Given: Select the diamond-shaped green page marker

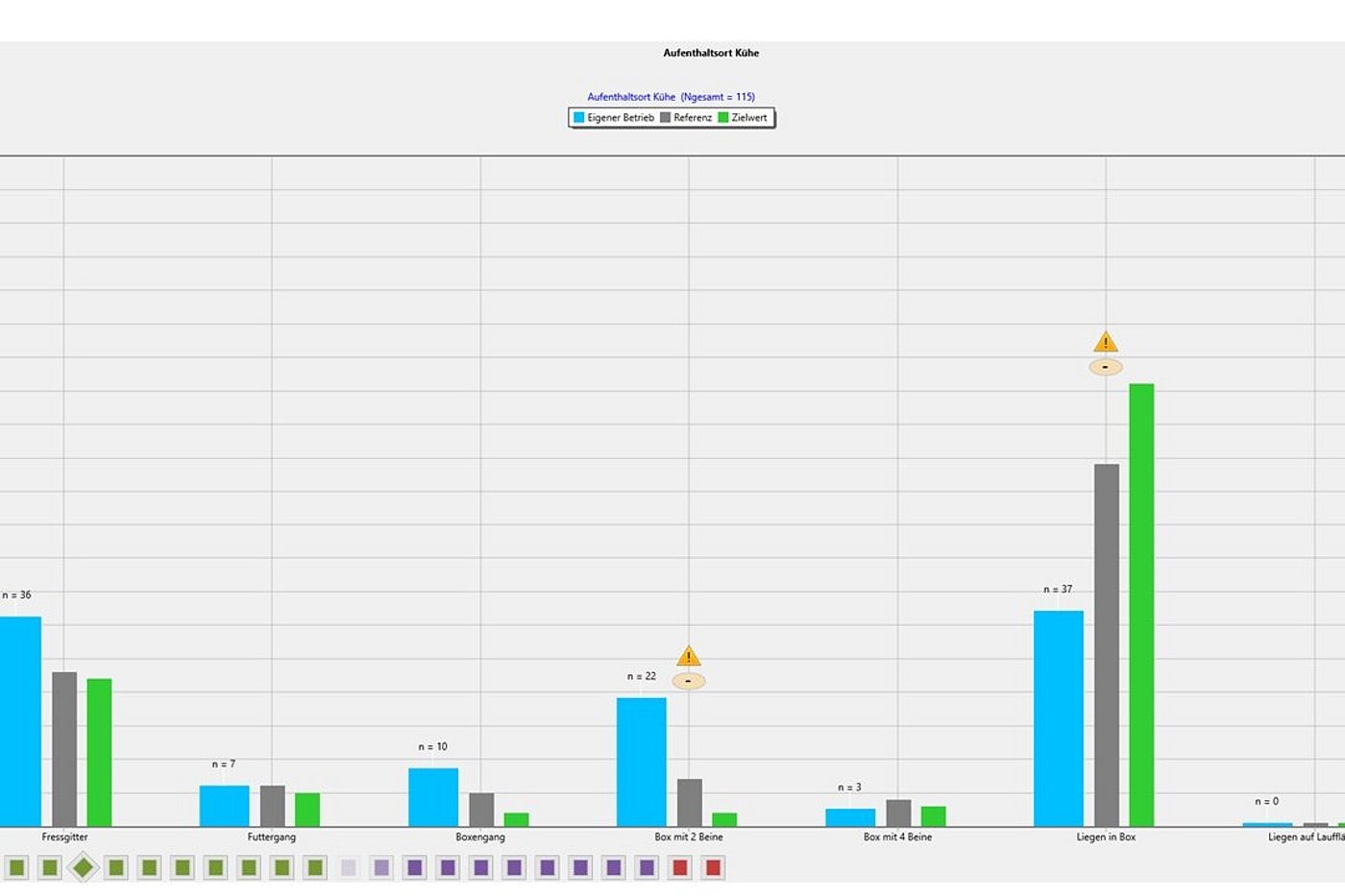Looking at the screenshot, I should (84, 868).
